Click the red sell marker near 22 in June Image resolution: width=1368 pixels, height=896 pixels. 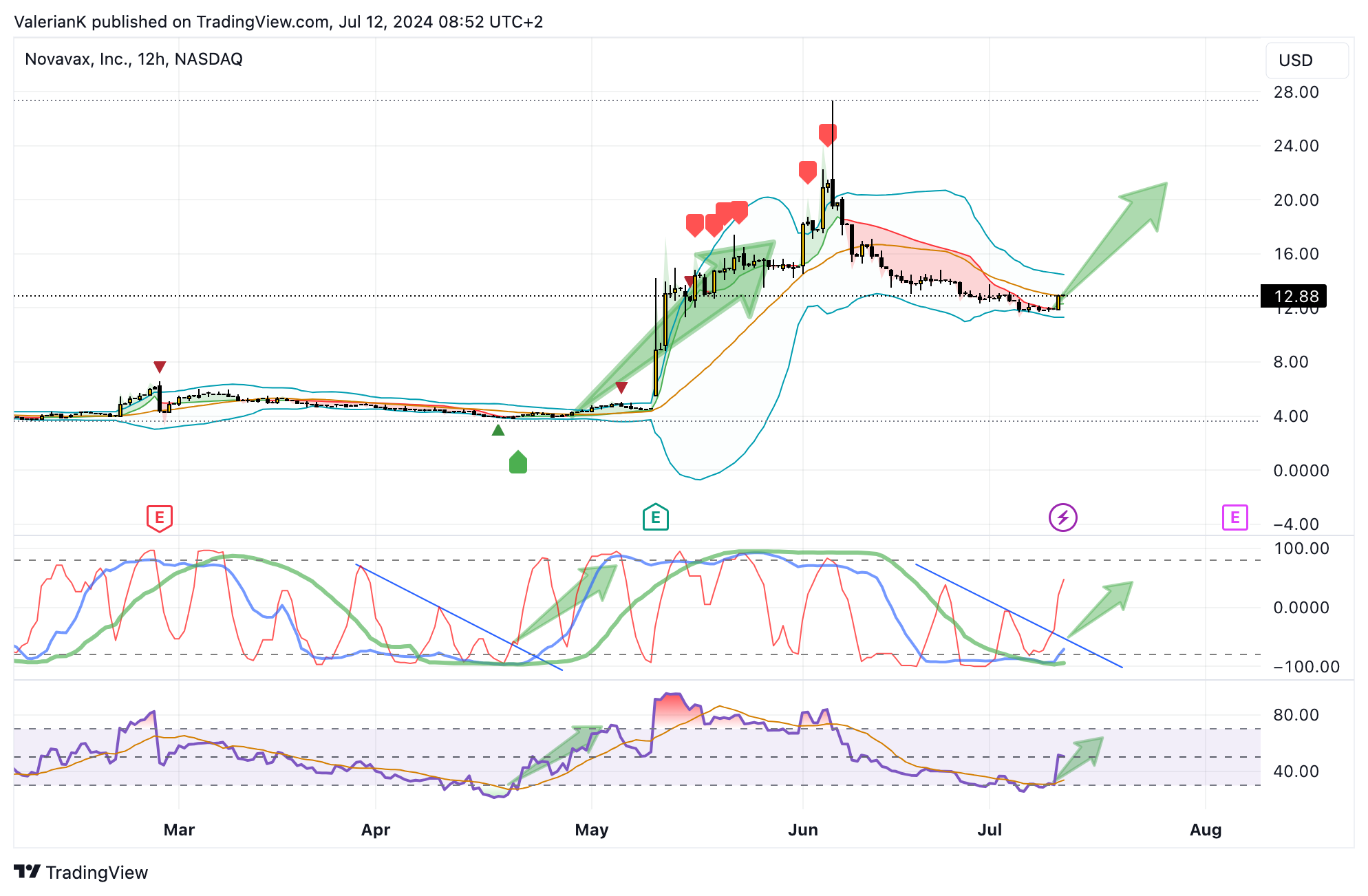808,172
